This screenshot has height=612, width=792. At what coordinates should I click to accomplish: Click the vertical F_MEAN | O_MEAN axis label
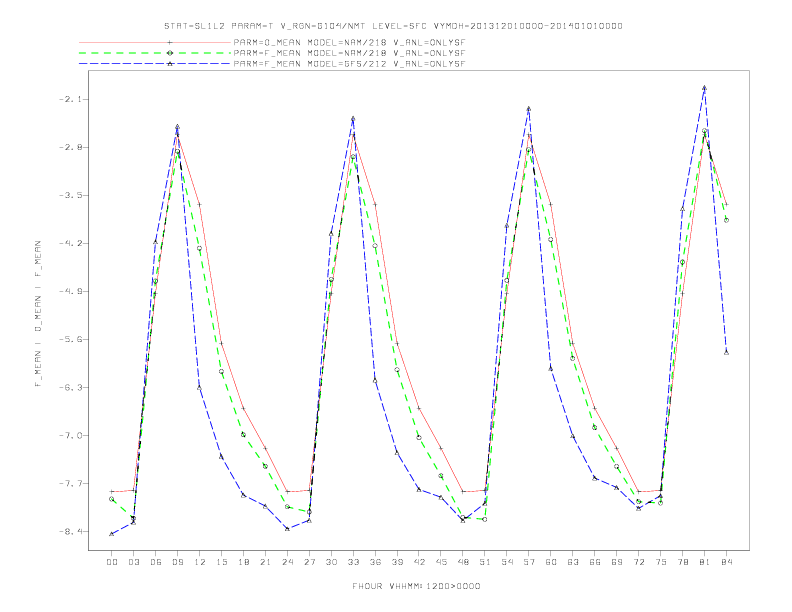pos(37,314)
